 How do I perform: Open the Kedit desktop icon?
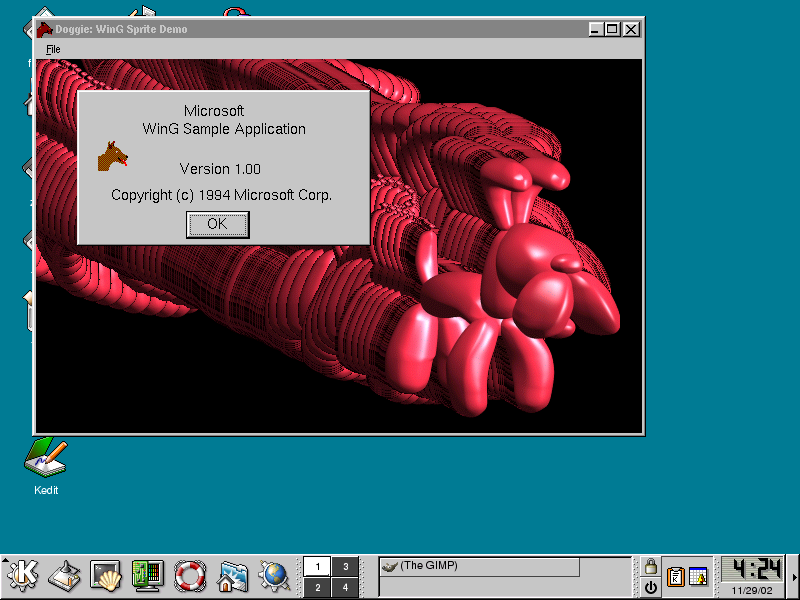[46, 459]
